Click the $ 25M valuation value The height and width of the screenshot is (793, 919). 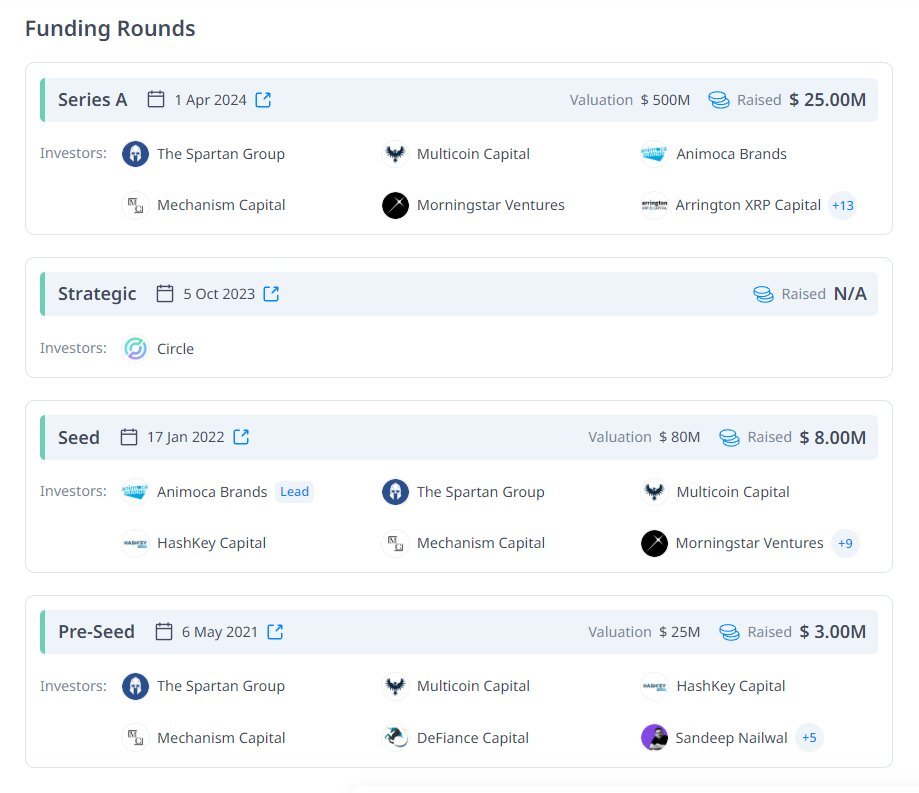point(679,632)
